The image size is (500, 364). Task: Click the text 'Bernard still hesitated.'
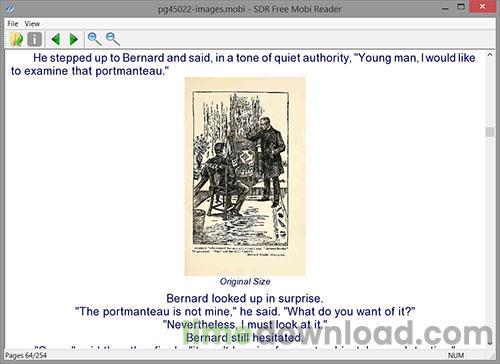(244, 338)
